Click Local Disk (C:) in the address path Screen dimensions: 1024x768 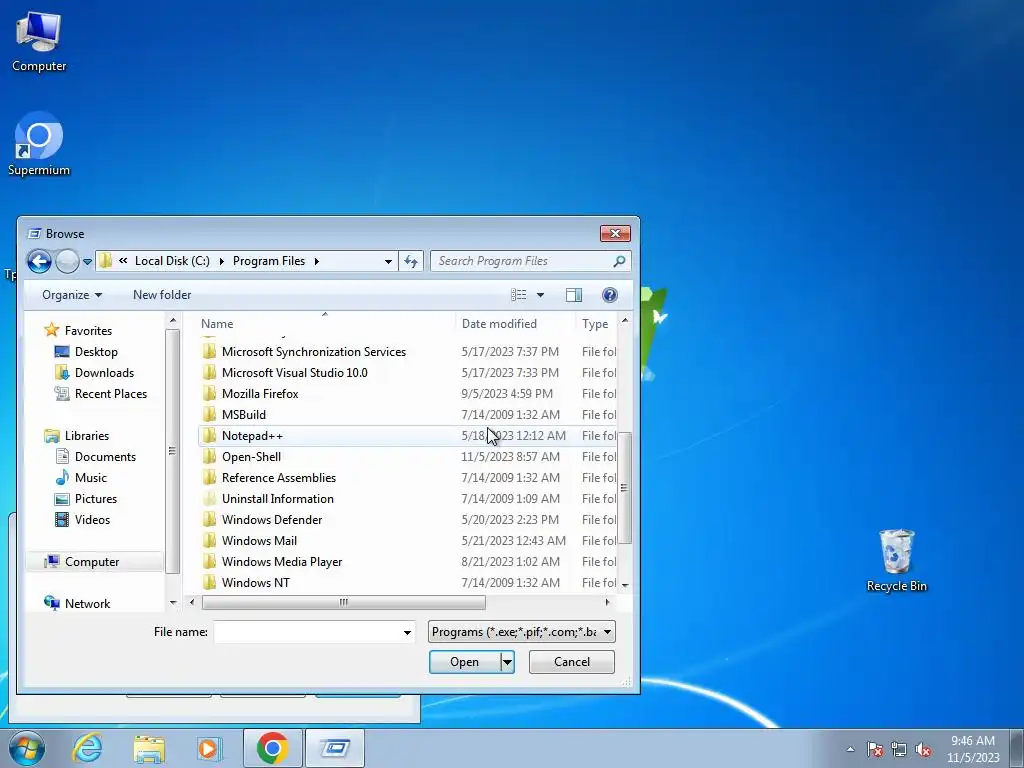(172, 261)
